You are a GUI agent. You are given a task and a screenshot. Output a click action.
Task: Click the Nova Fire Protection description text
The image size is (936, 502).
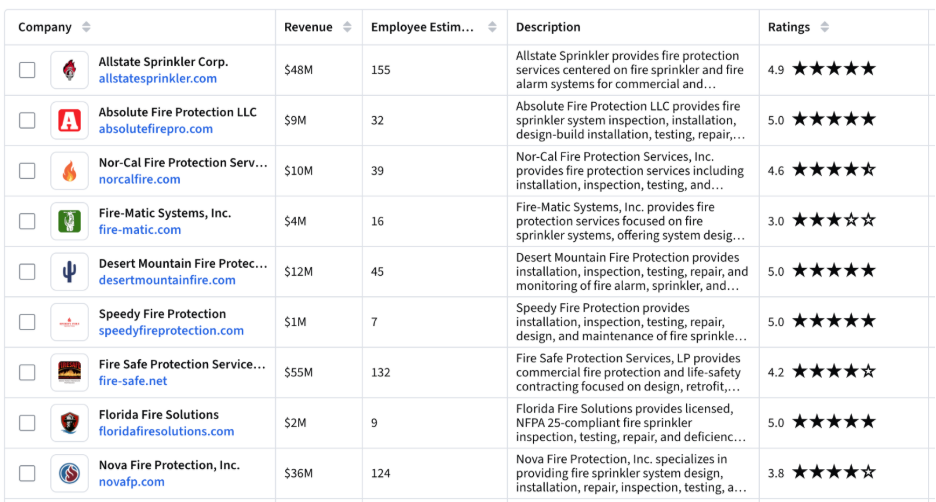631,473
